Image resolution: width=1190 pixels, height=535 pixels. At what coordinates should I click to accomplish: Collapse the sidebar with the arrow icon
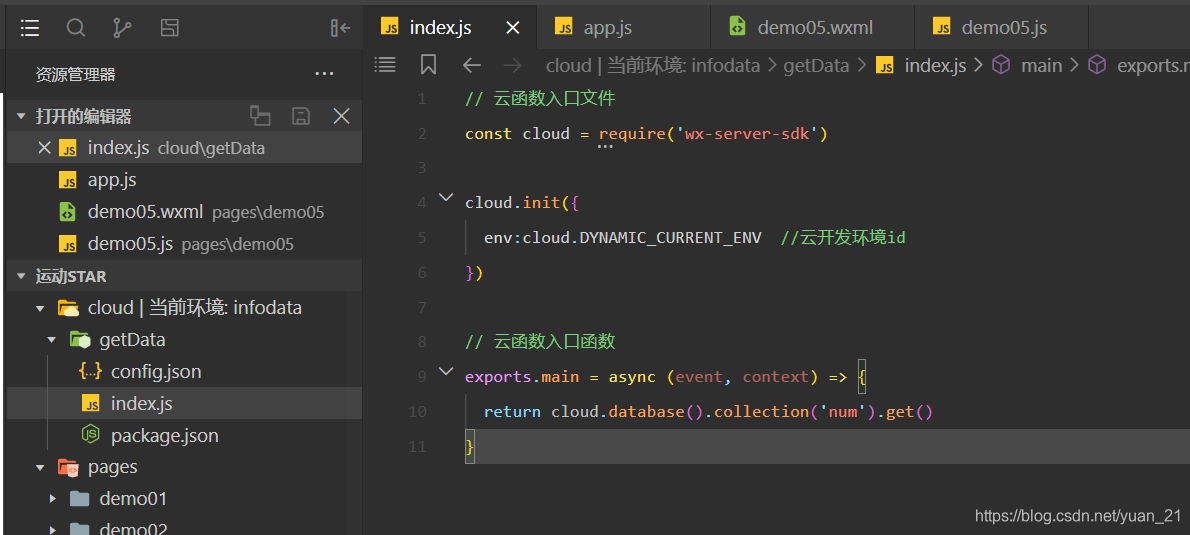341,28
